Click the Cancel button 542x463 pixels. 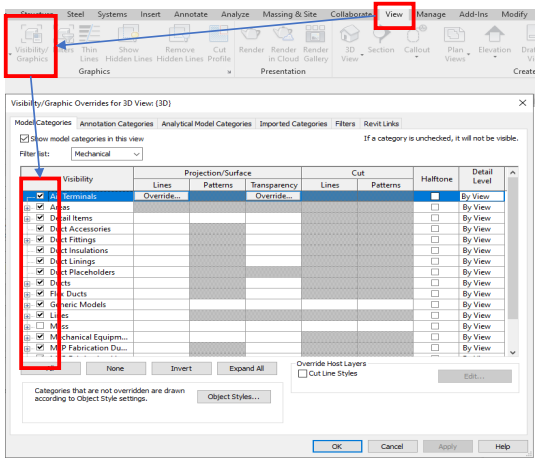[x=392, y=446]
